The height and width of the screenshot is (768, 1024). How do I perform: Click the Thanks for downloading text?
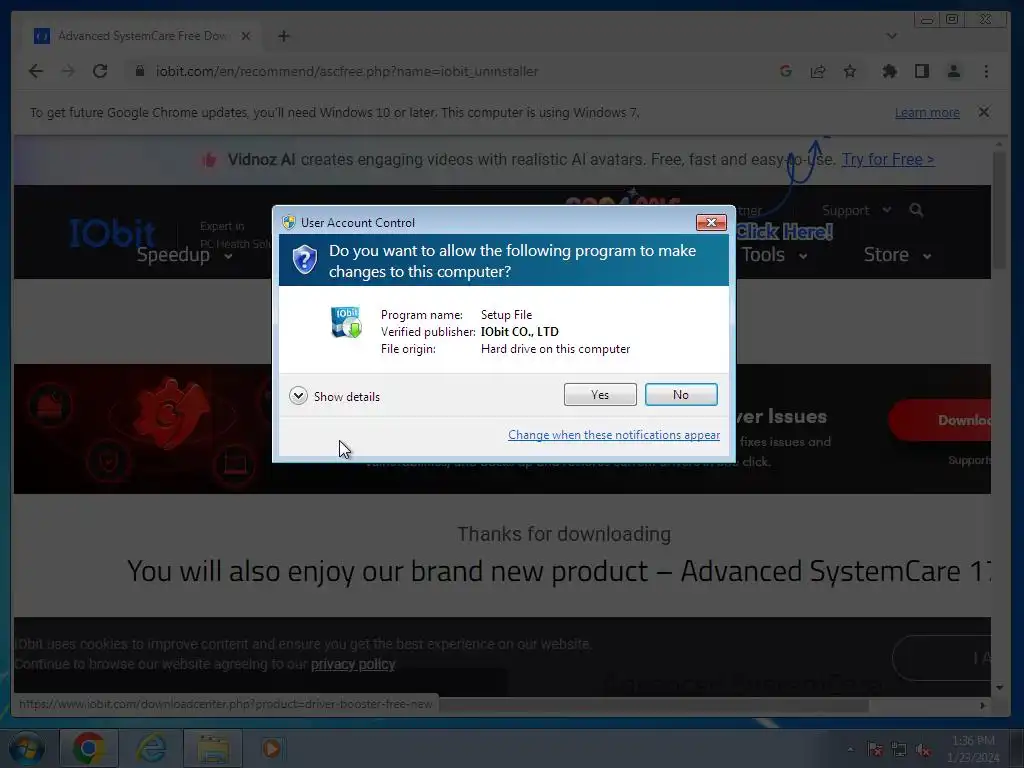click(x=564, y=534)
